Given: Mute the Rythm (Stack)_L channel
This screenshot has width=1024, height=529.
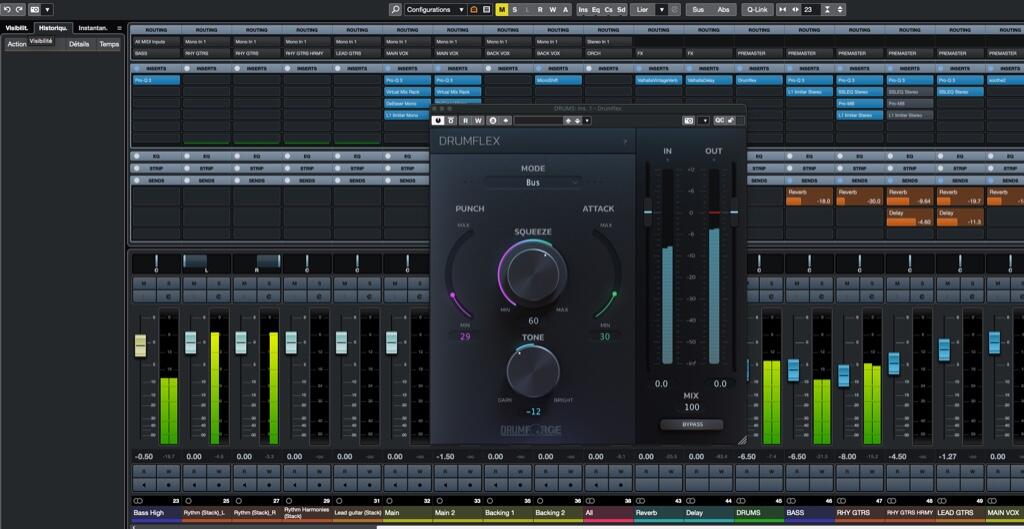Looking at the screenshot, I should pos(194,283).
